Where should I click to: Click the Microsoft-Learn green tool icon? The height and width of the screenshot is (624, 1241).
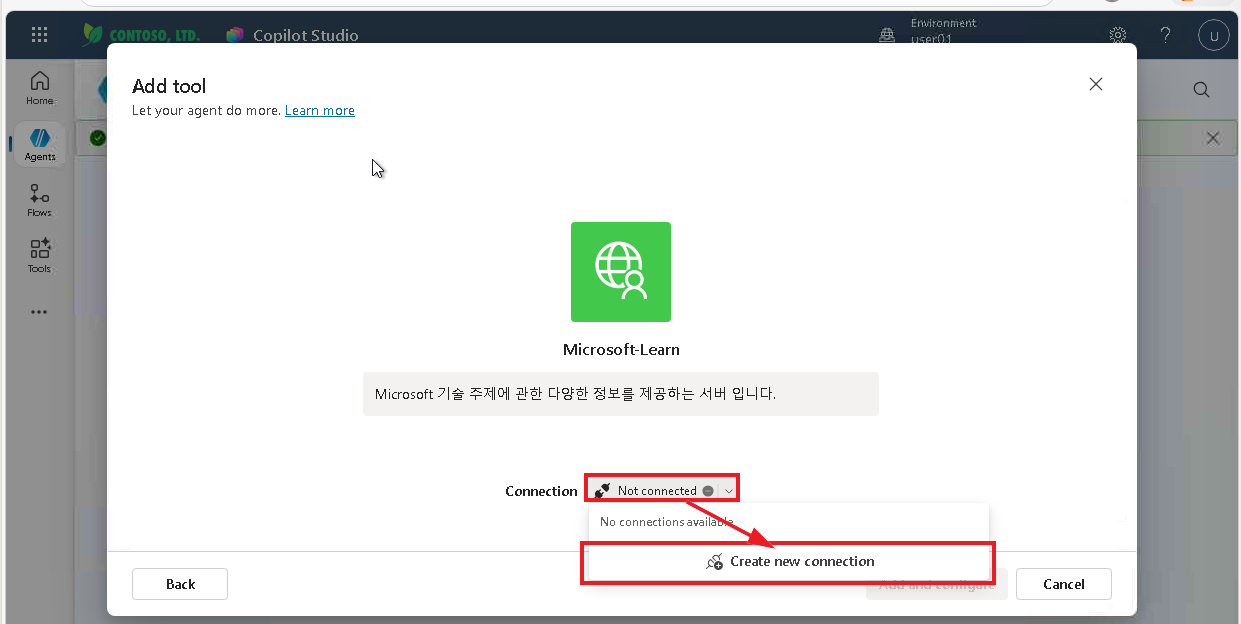tap(621, 272)
